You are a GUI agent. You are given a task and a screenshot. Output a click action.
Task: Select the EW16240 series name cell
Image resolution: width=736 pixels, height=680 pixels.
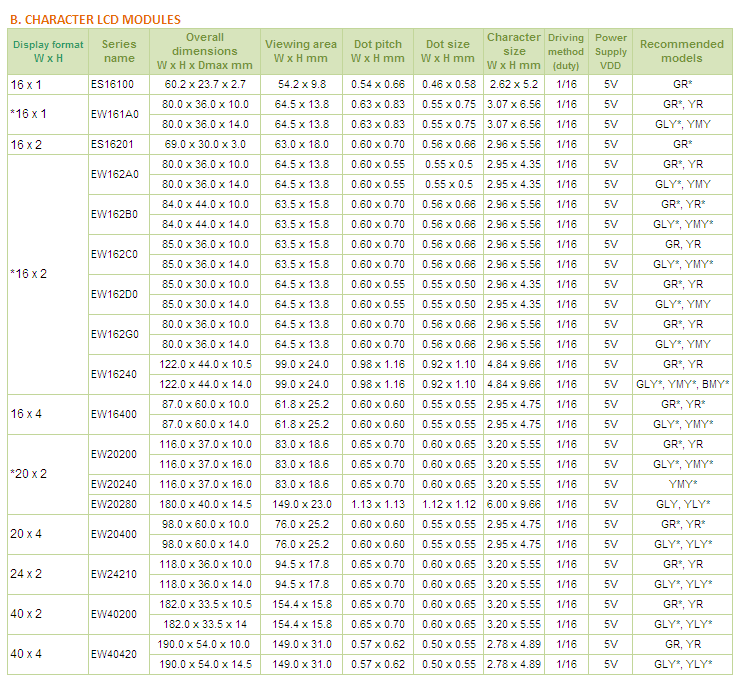(119, 374)
